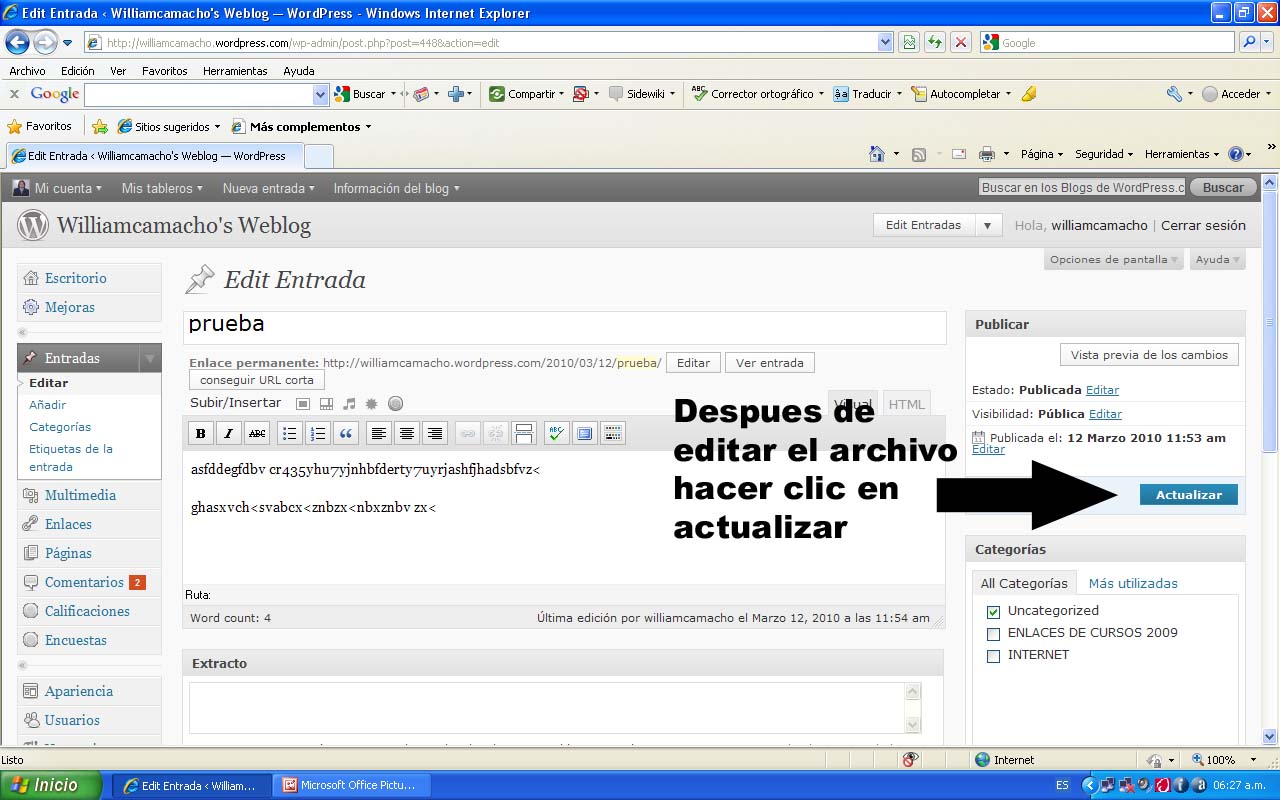Run the editor spellcheck ABC checkmark icon
The height and width of the screenshot is (800, 1280).
556,433
